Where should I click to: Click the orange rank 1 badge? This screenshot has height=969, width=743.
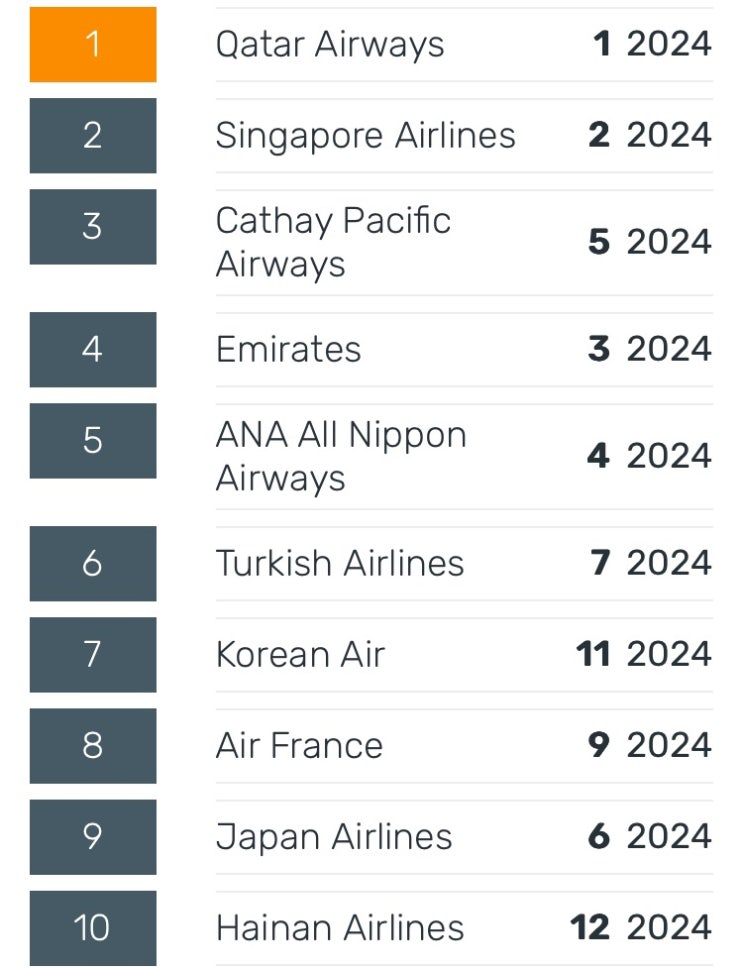point(93,45)
